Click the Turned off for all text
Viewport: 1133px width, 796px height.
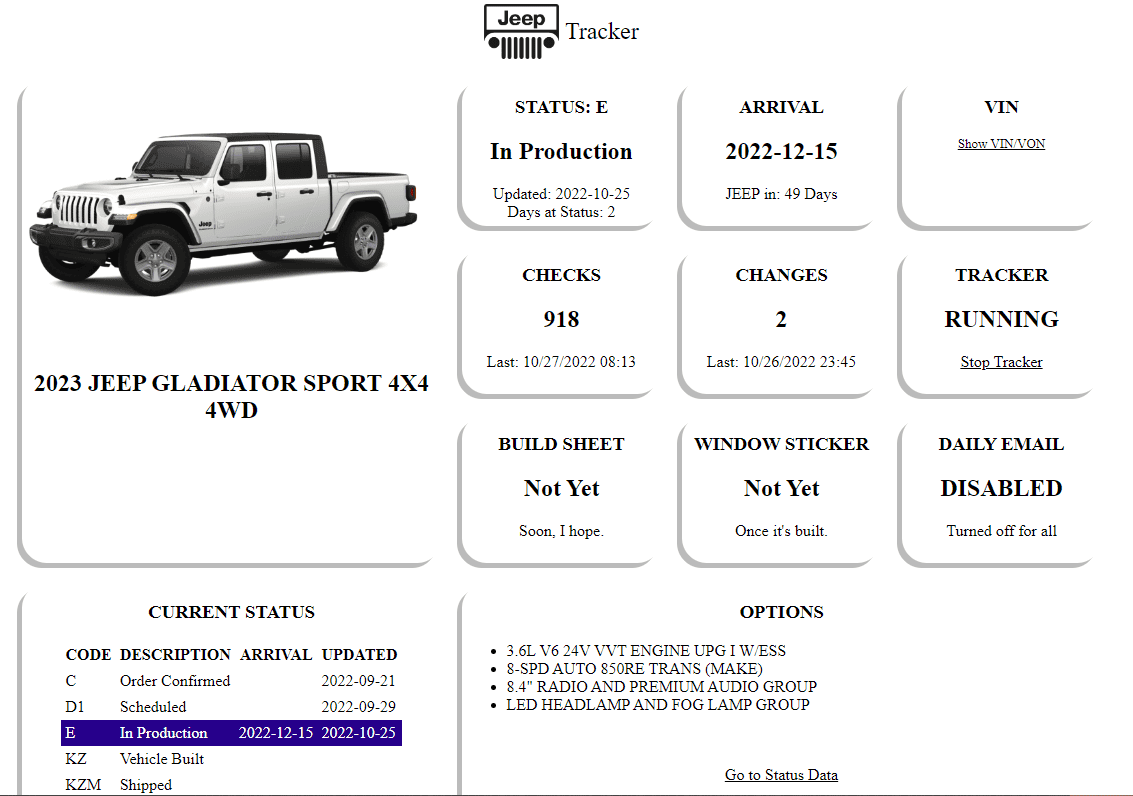click(1001, 531)
